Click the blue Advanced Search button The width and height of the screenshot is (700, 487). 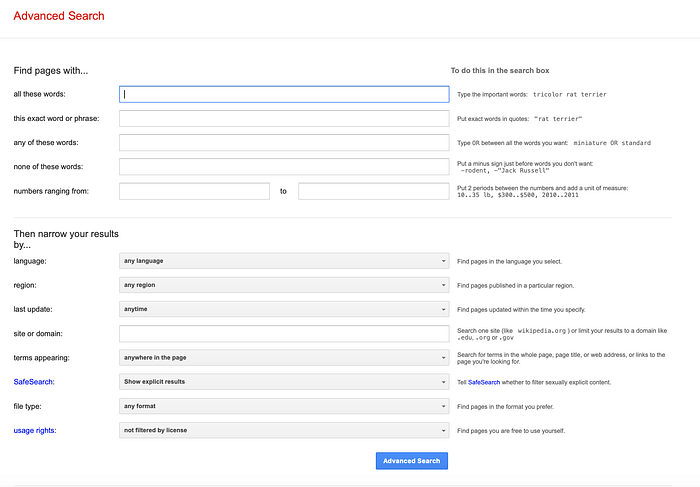pyautogui.click(x=412, y=461)
